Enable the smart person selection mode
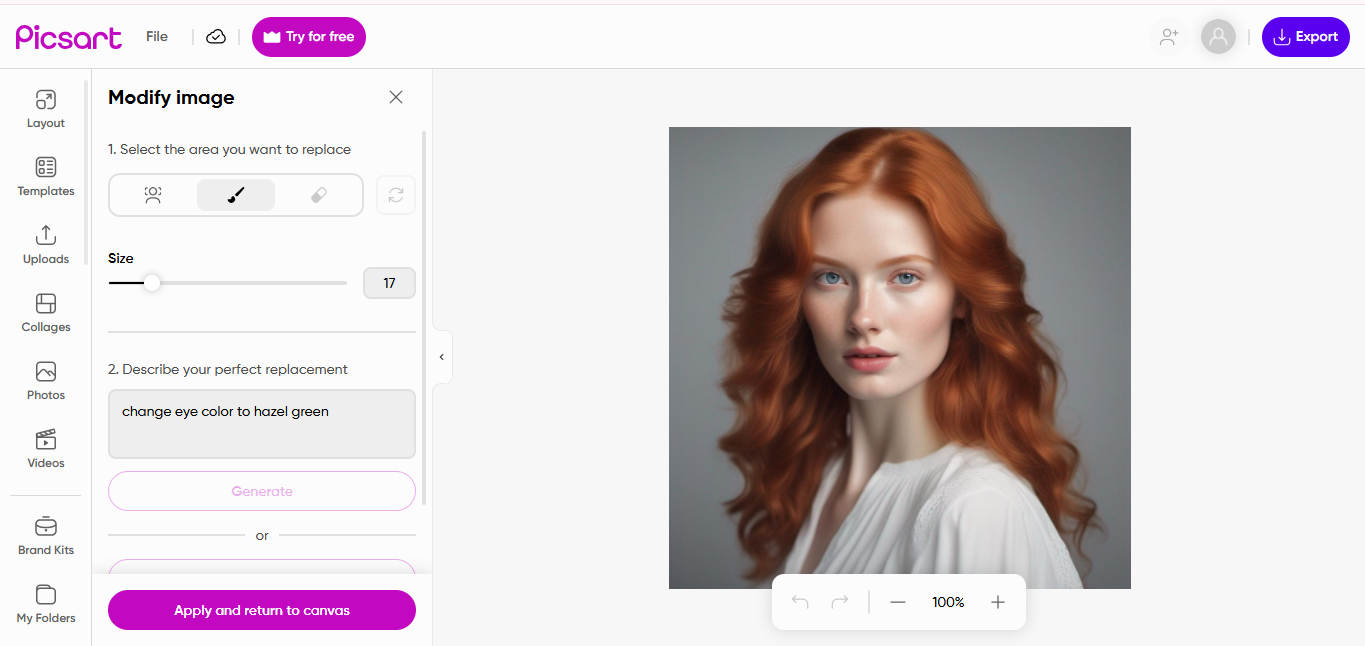The width and height of the screenshot is (1365, 646). [x=152, y=194]
